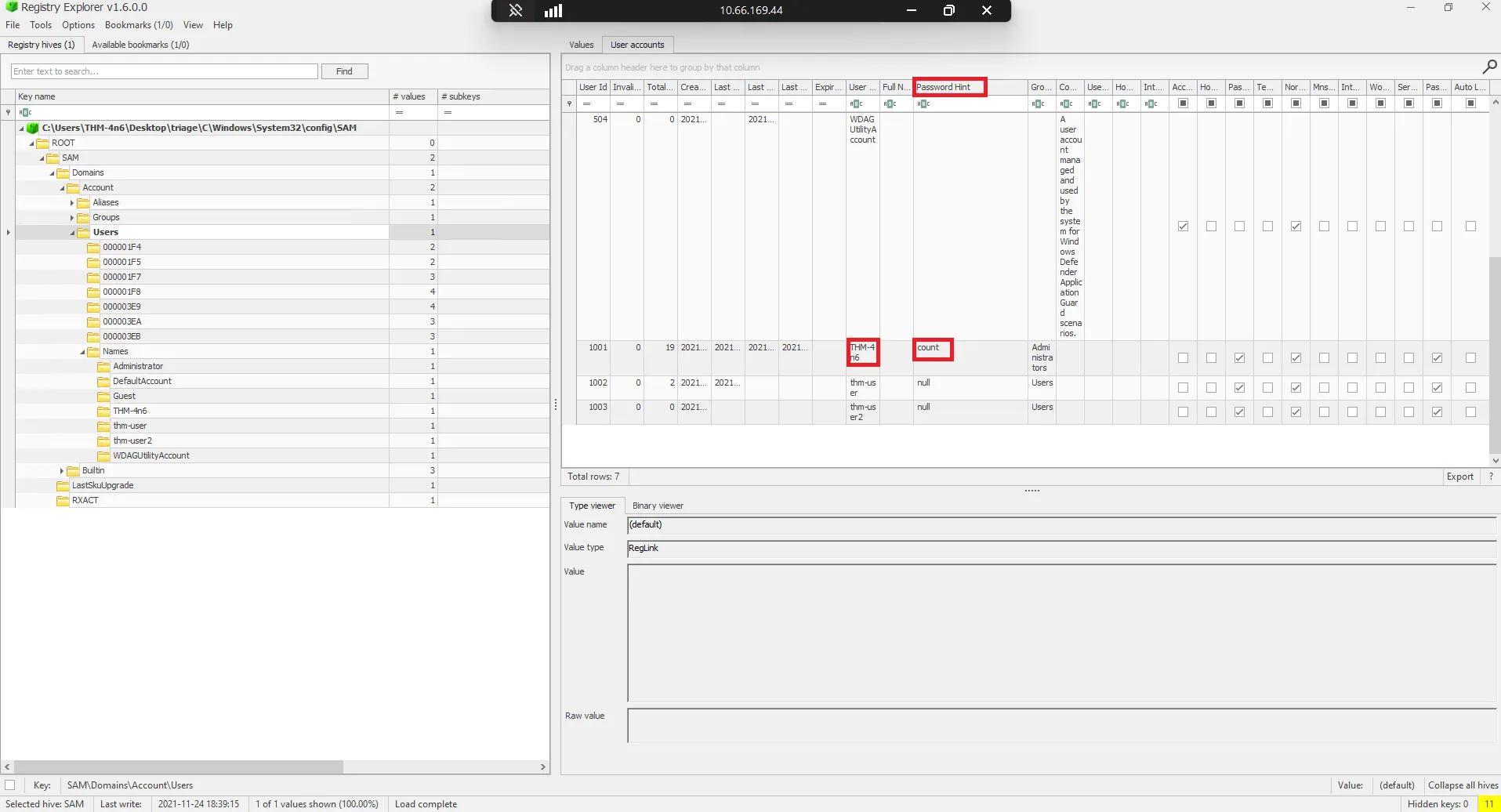Collapse the ROOT tree node

coord(32,143)
